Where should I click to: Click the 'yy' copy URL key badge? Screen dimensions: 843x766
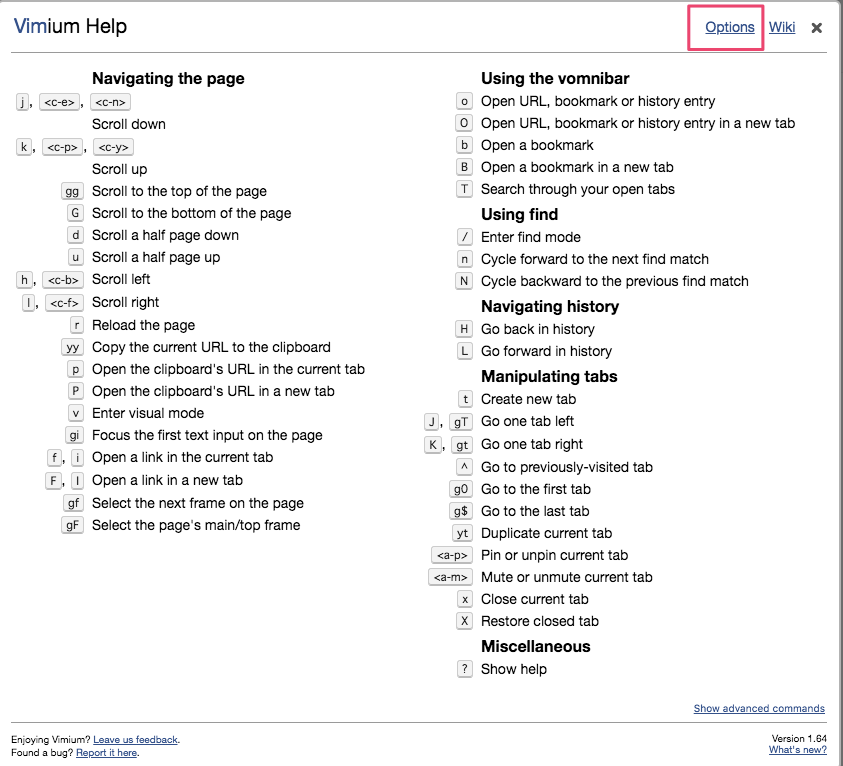click(73, 347)
